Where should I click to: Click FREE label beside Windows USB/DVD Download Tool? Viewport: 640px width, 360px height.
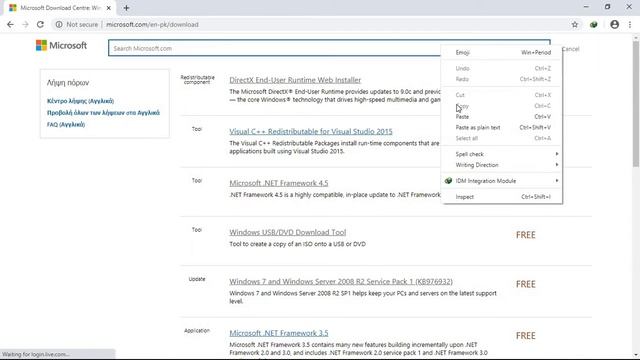pos(526,235)
